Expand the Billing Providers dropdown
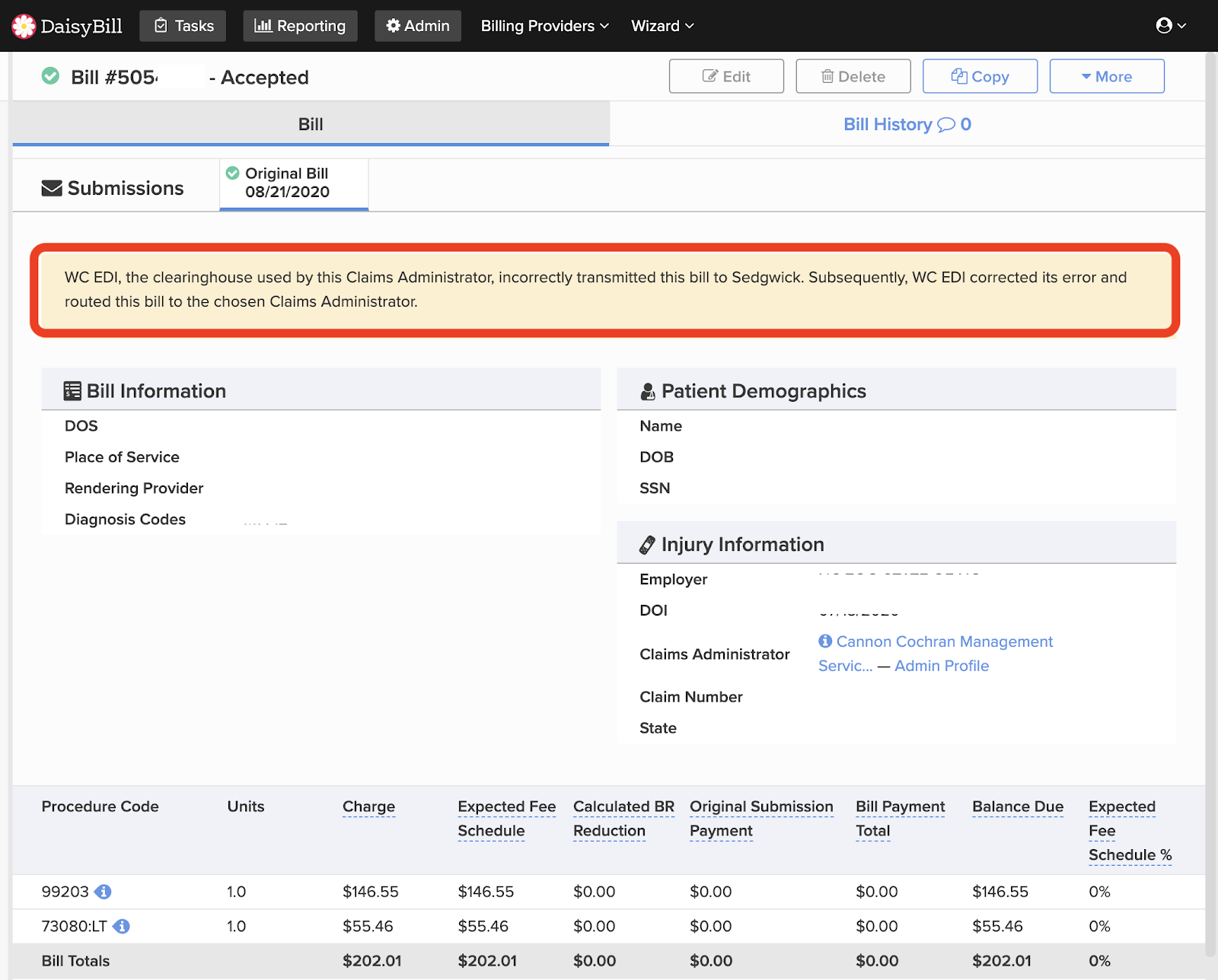The width and height of the screenshot is (1218, 980). [x=544, y=26]
